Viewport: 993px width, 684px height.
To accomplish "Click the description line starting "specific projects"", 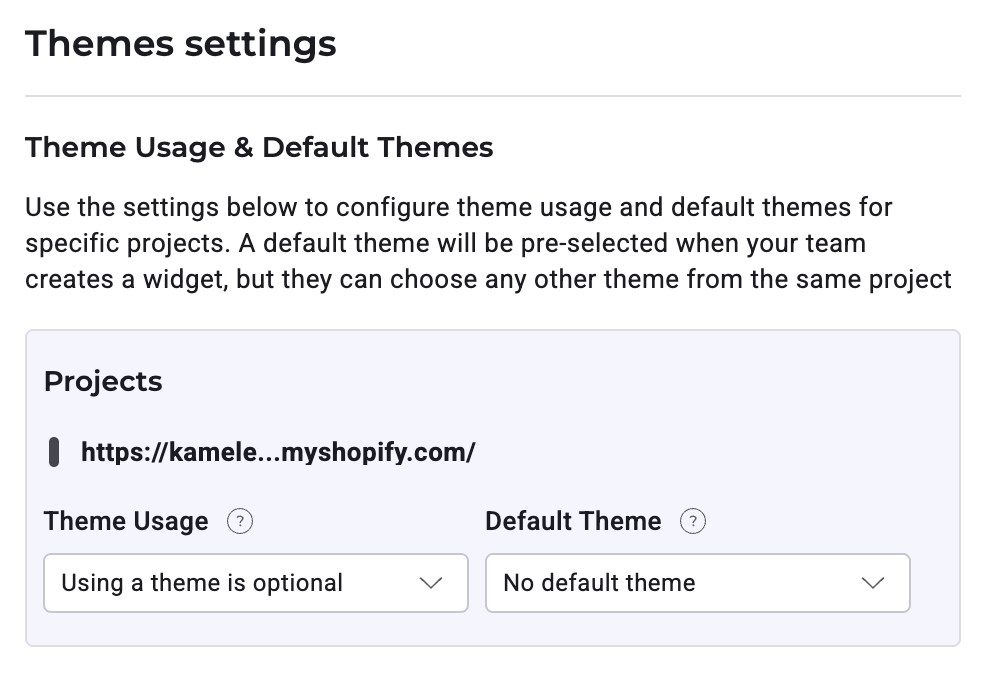I will click(x=445, y=243).
